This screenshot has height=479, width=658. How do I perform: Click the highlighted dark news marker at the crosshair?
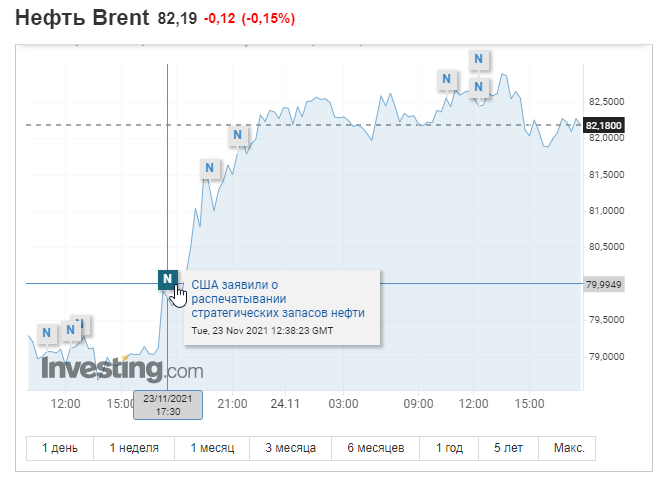tap(167, 279)
